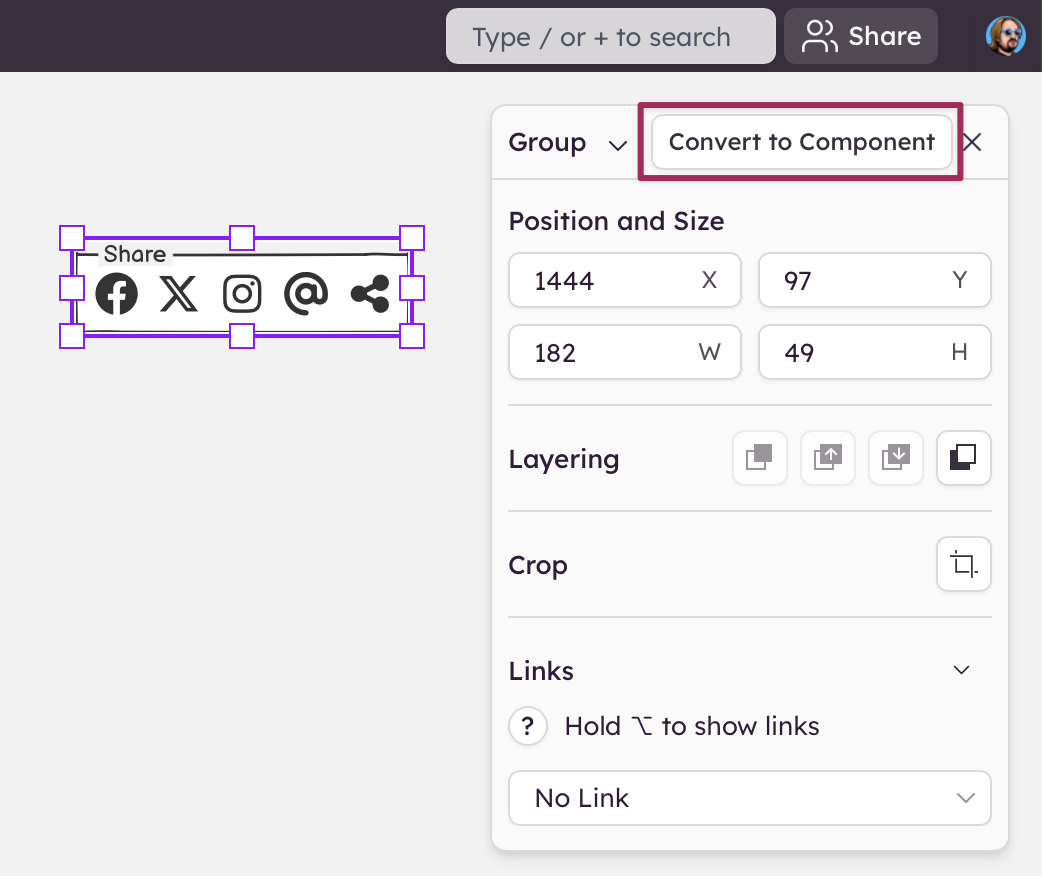Click the Send to Back layering icon
Image resolution: width=1042 pixels, height=876 pixels.
(x=964, y=458)
